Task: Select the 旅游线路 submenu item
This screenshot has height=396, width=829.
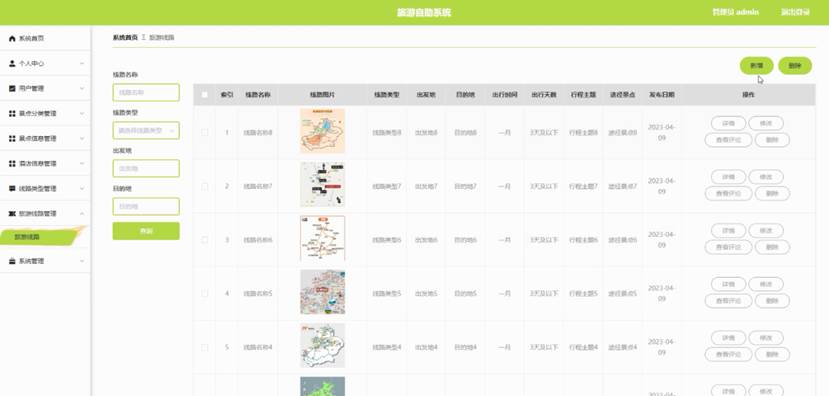Action: pos(41,237)
